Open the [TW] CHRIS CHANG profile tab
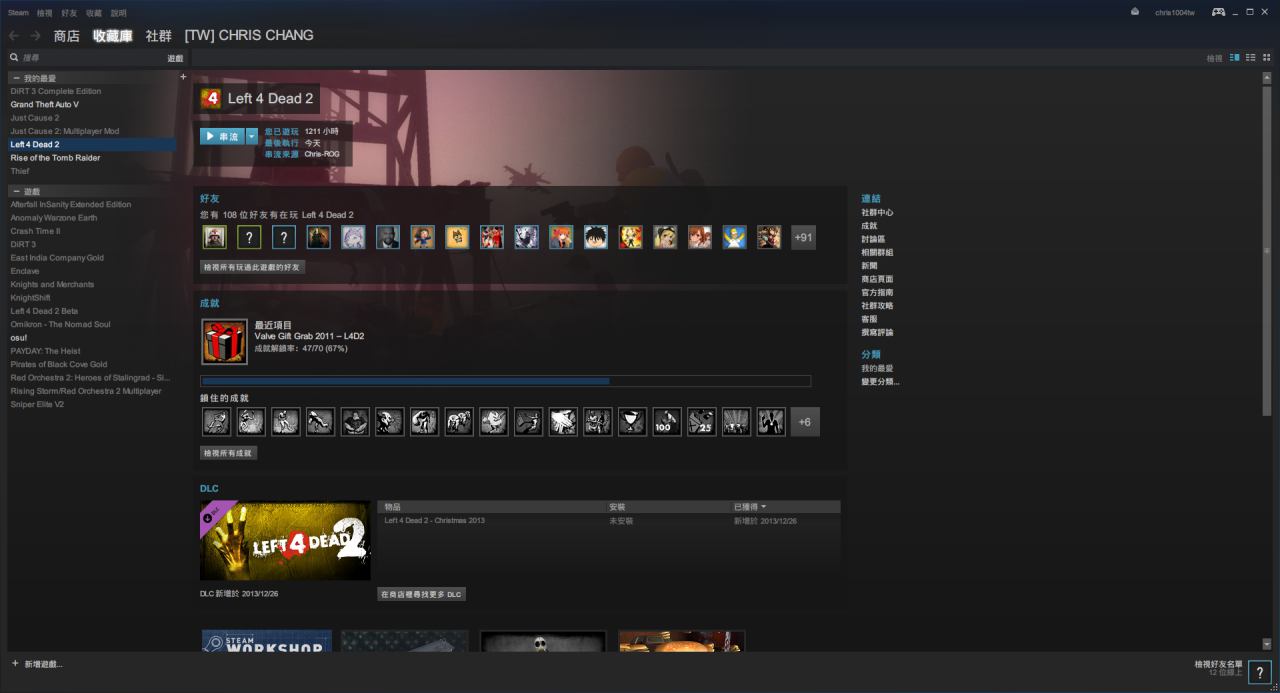Screen dimensions: 1280x693 (249, 35)
